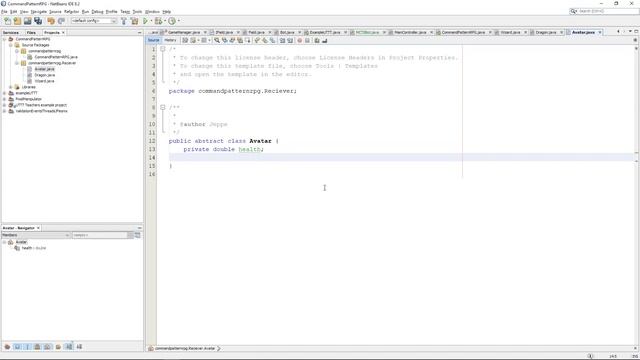The height and width of the screenshot is (360, 640).
Task: Expand the Libraries tree node
Action: 11,87
